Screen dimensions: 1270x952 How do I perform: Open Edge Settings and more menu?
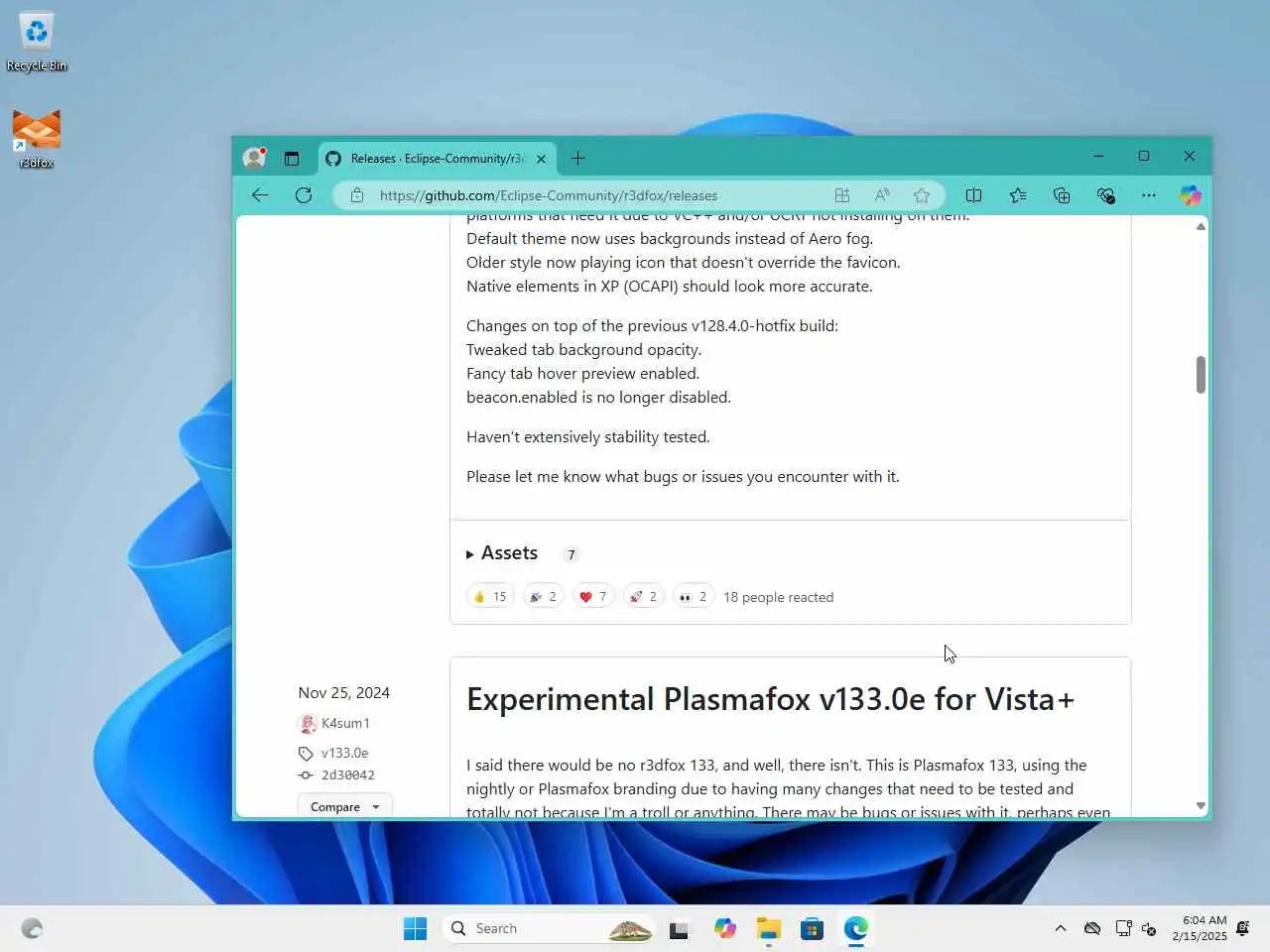(x=1149, y=195)
